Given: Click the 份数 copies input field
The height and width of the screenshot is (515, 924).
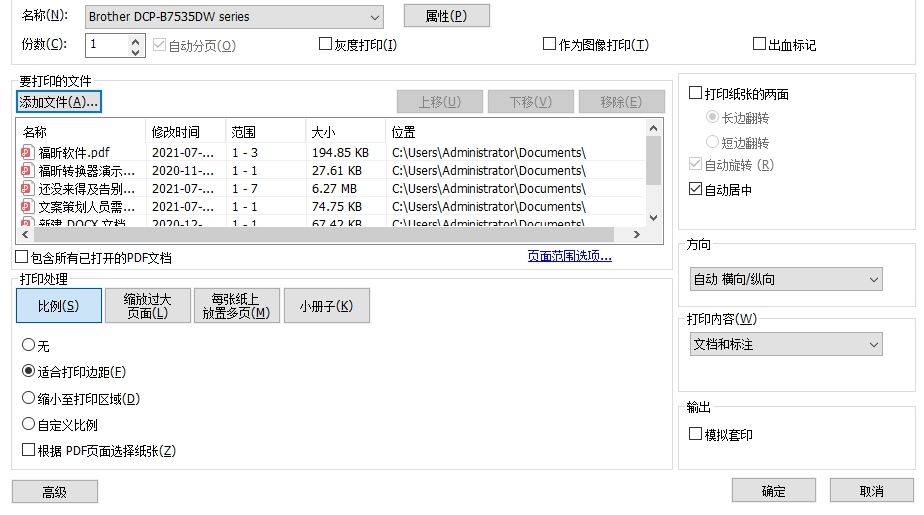Looking at the screenshot, I should click(106, 45).
